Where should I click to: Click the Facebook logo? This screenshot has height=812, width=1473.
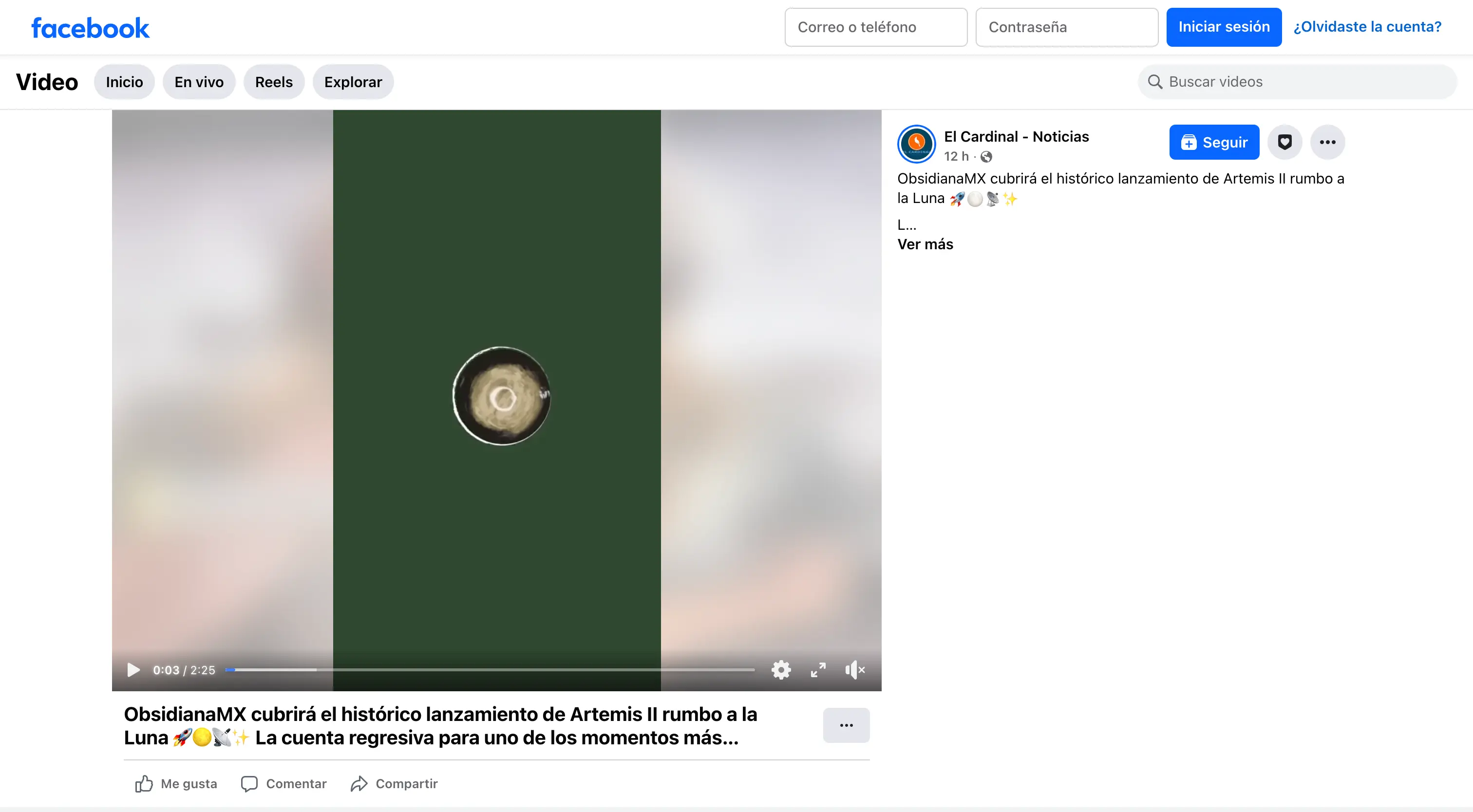point(90,27)
